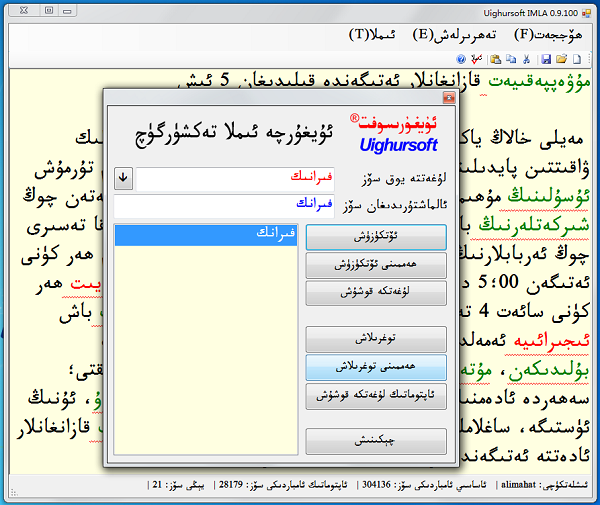
Task: Click the field showing the red unknown word
Action: (235, 178)
